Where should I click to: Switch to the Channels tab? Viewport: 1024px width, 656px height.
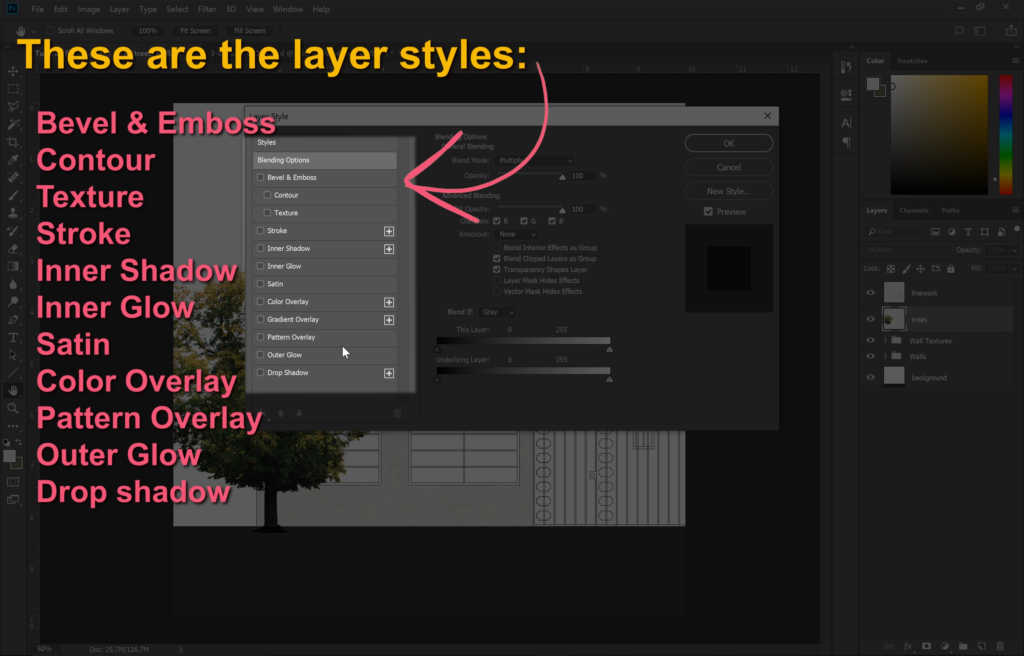[913, 211]
